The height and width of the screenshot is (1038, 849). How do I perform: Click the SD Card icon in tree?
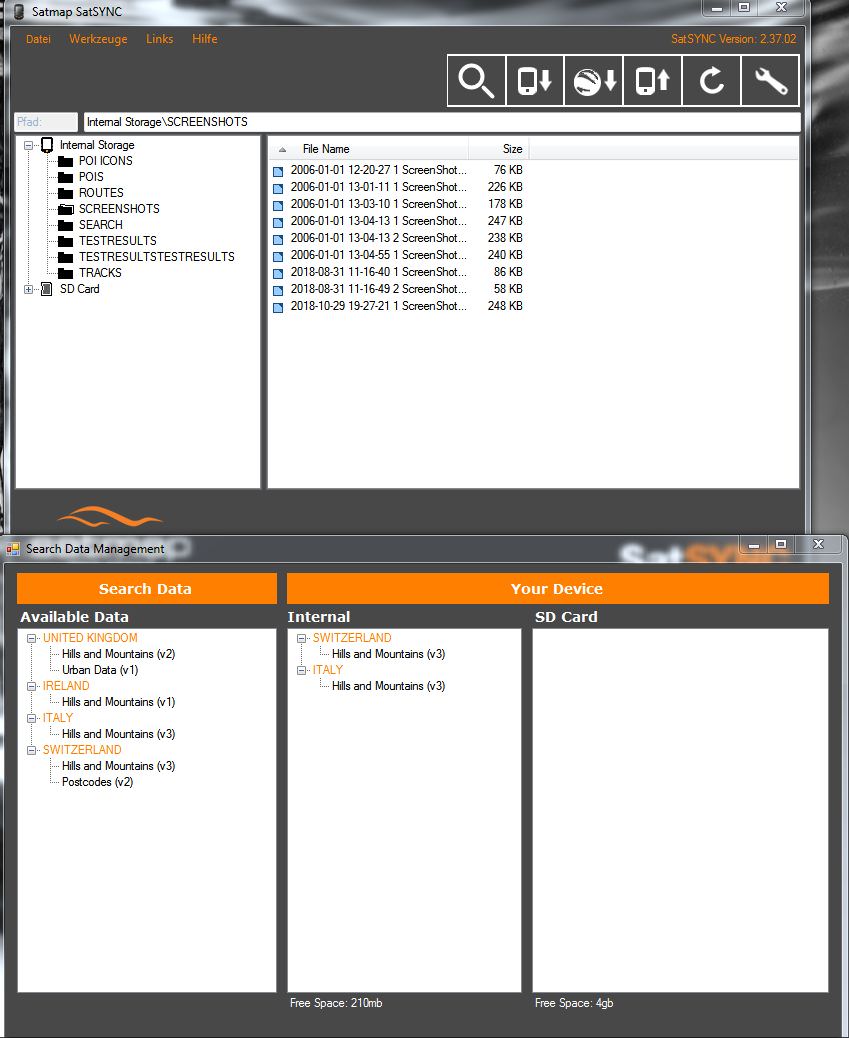[47, 289]
